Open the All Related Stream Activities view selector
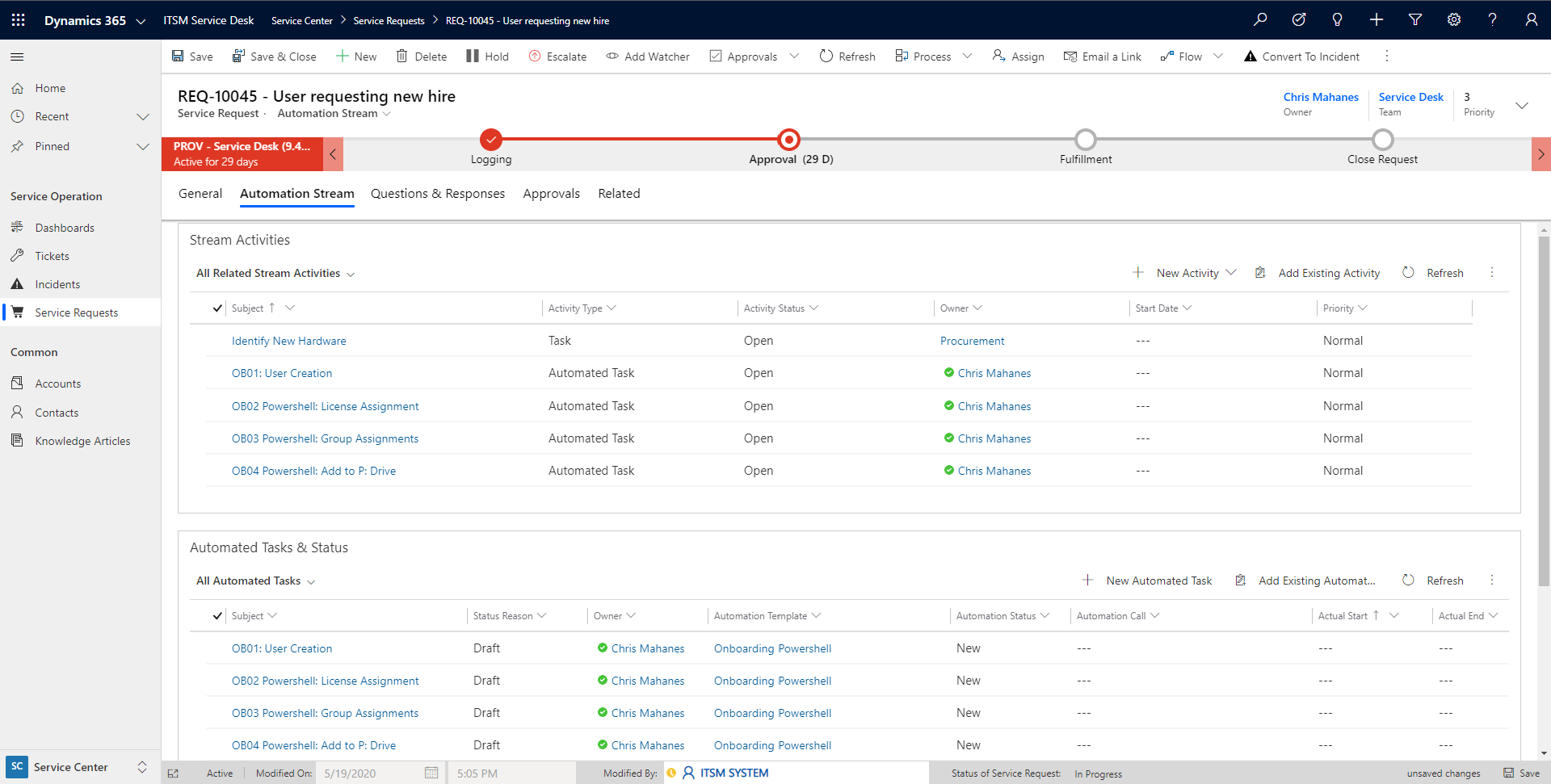1551x784 pixels. coord(275,274)
